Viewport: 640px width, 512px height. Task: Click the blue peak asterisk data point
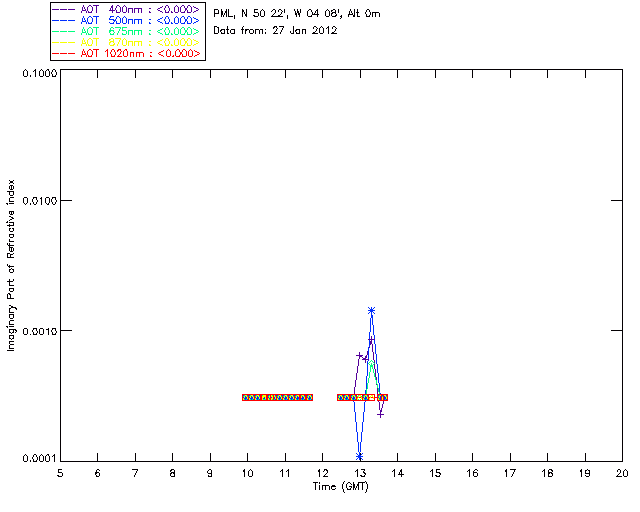click(371, 311)
